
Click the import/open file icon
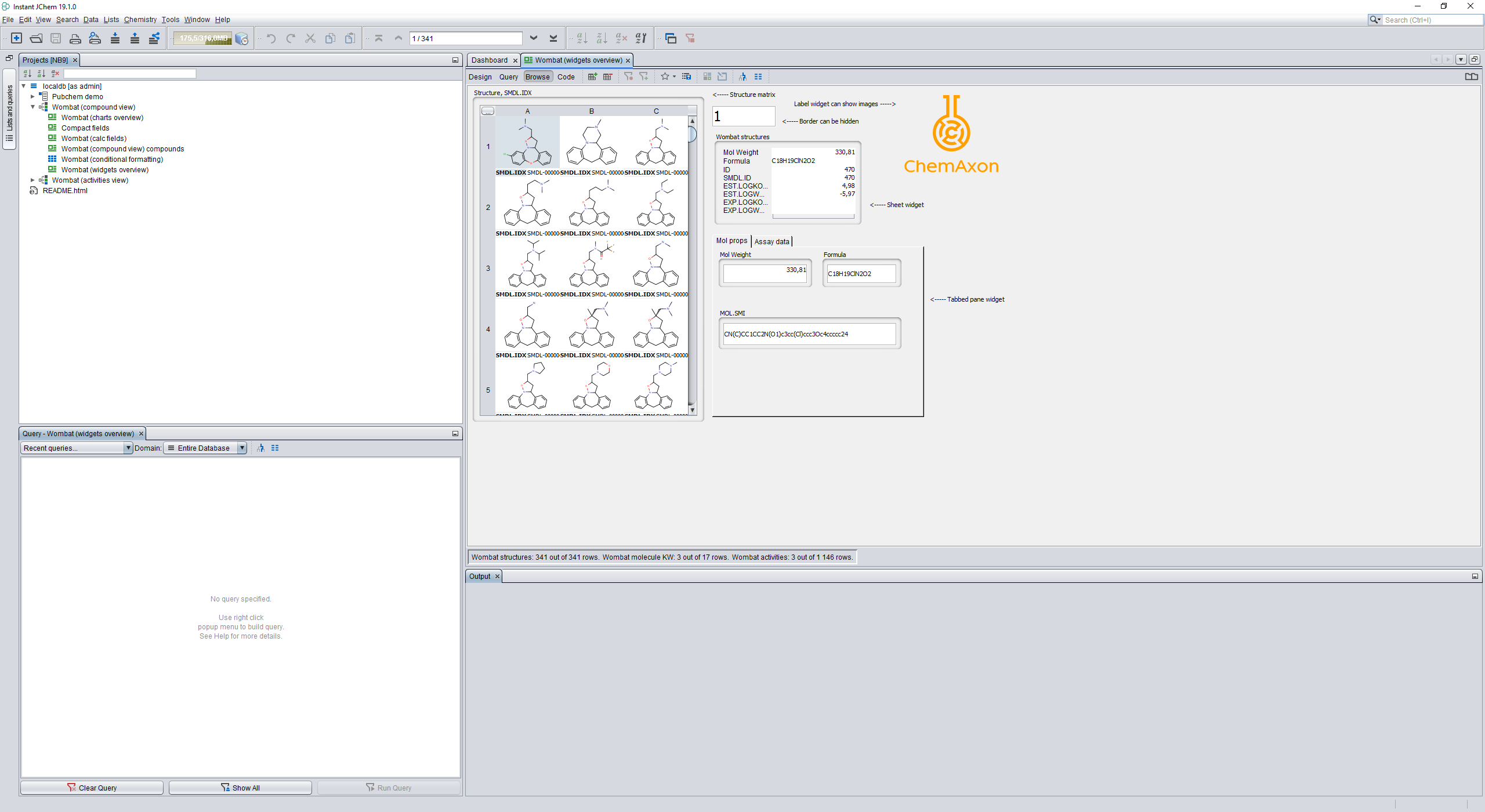click(37, 38)
